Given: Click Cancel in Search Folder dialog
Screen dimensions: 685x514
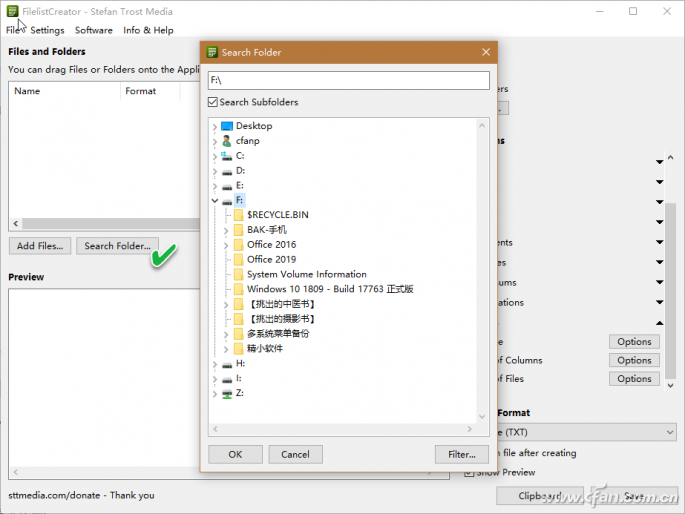Looking at the screenshot, I should point(295,455).
